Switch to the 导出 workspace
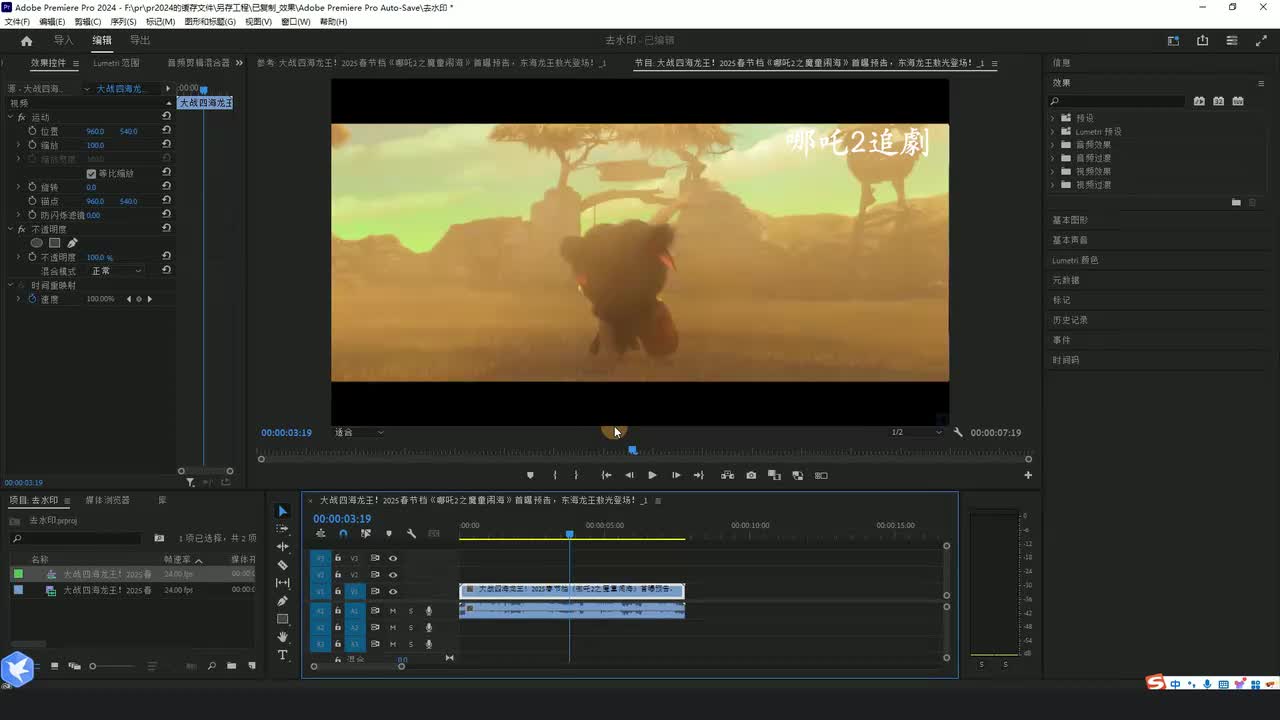 coord(140,41)
